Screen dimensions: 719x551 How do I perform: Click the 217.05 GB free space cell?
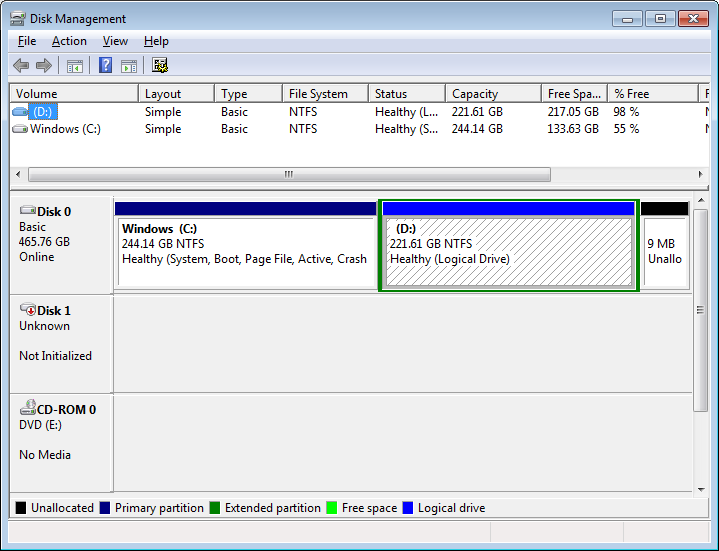pyautogui.click(x=573, y=112)
